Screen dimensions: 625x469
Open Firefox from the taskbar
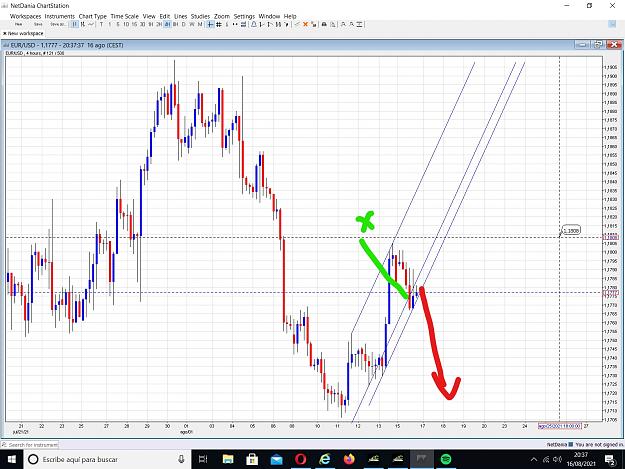[x=349, y=459]
